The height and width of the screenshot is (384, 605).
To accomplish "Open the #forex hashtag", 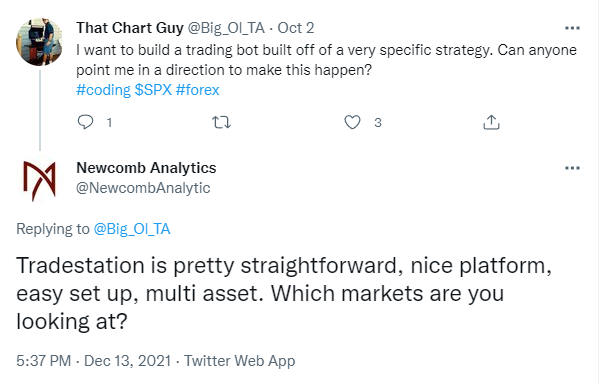I will coord(198,90).
